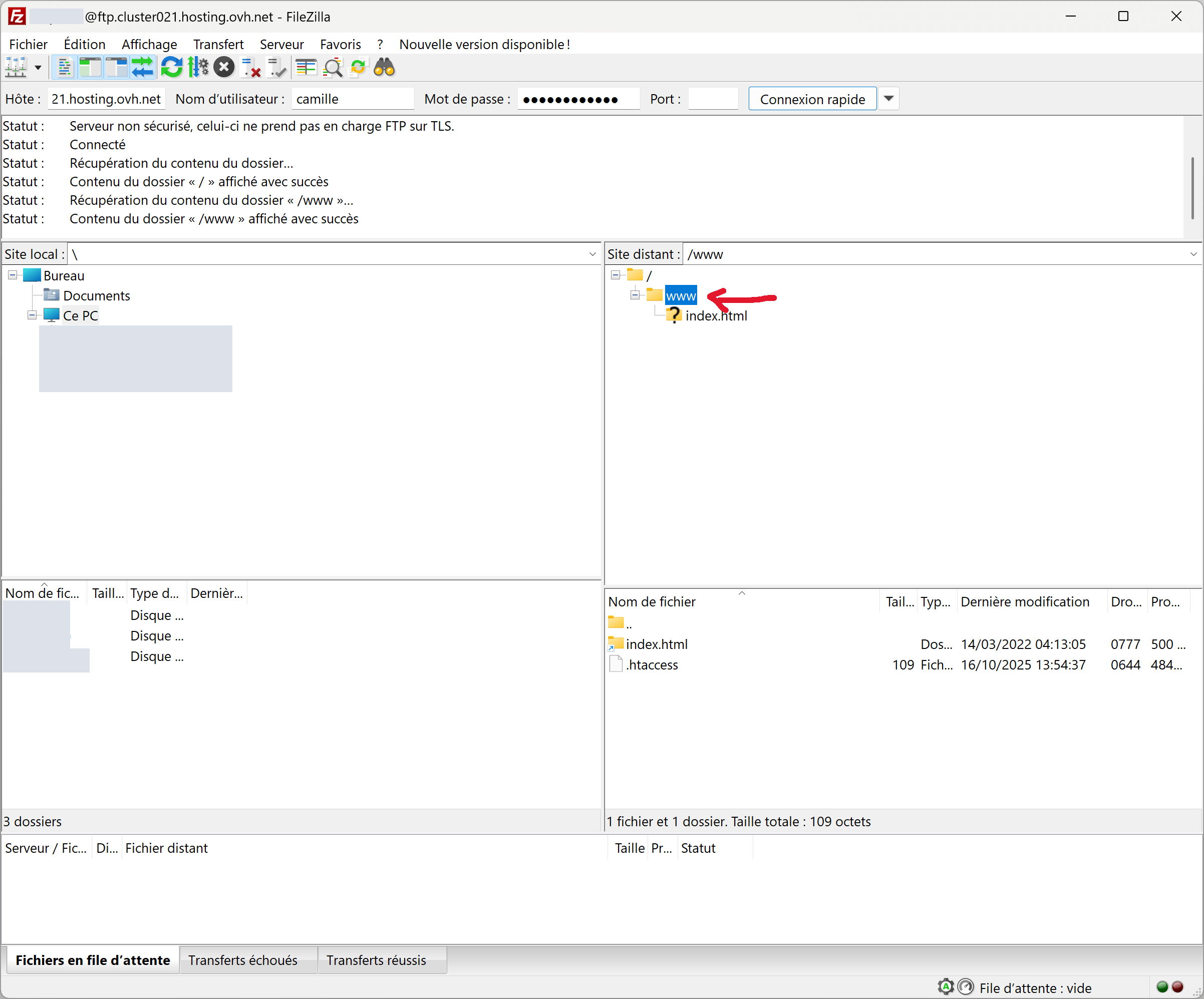Toggle message log display
Viewport: 1204px width, 999px height.
point(64,68)
